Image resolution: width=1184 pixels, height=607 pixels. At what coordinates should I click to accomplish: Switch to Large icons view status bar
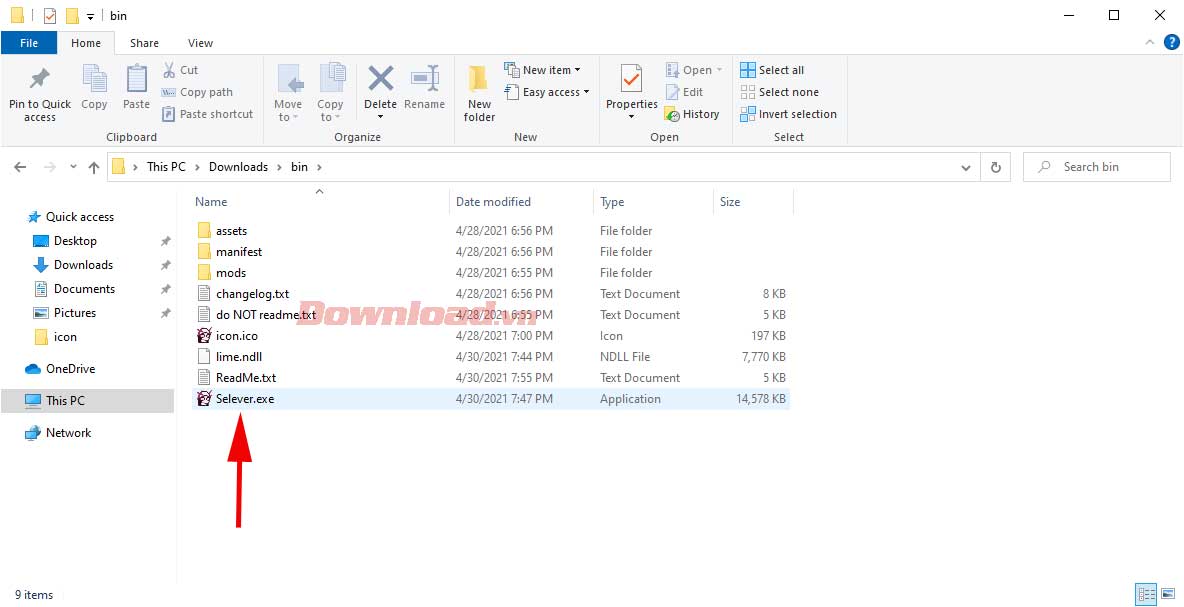(x=1167, y=595)
